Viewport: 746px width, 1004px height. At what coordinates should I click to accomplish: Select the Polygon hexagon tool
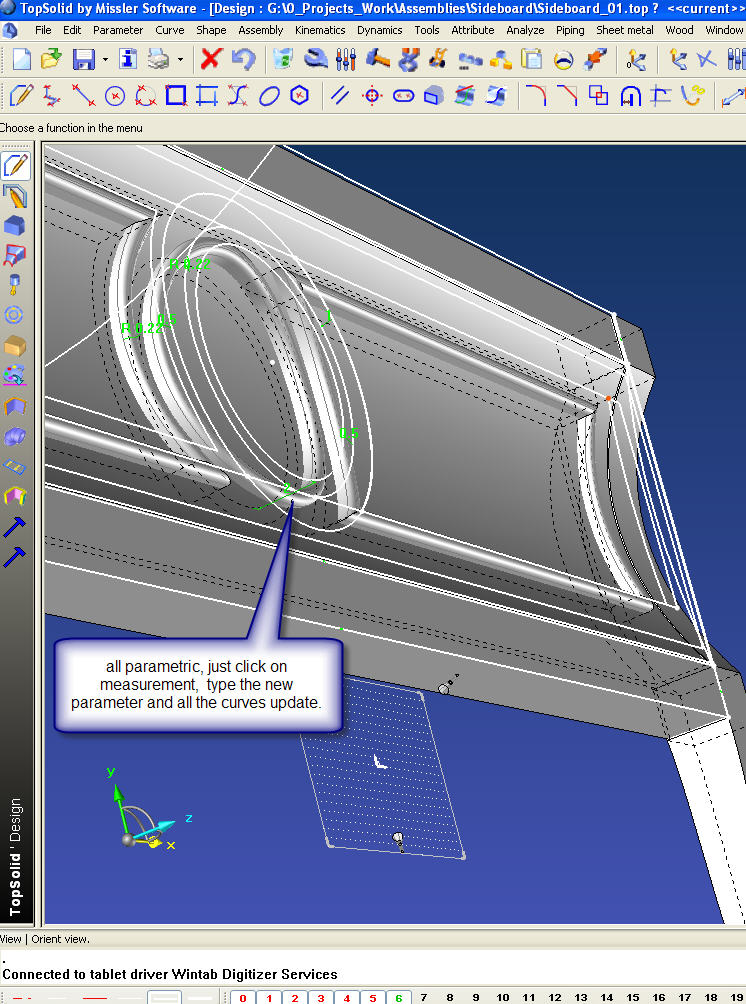(300, 96)
